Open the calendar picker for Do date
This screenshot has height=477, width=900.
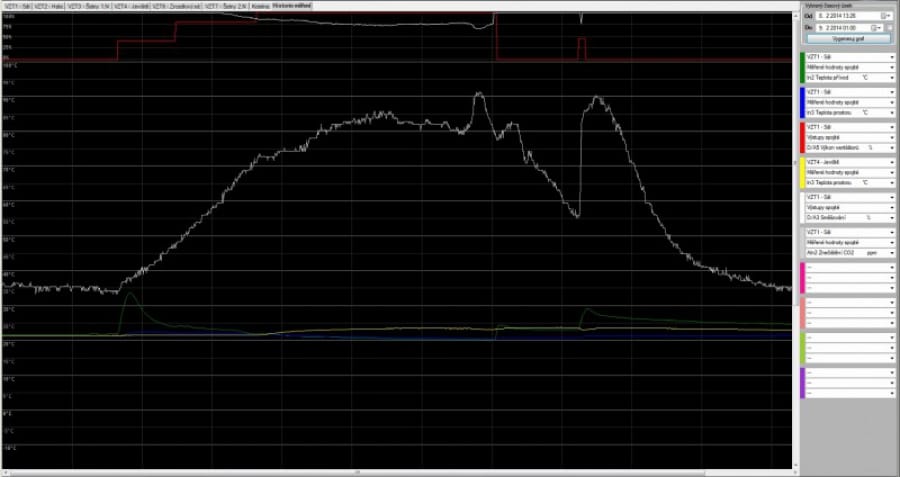tap(878, 28)
